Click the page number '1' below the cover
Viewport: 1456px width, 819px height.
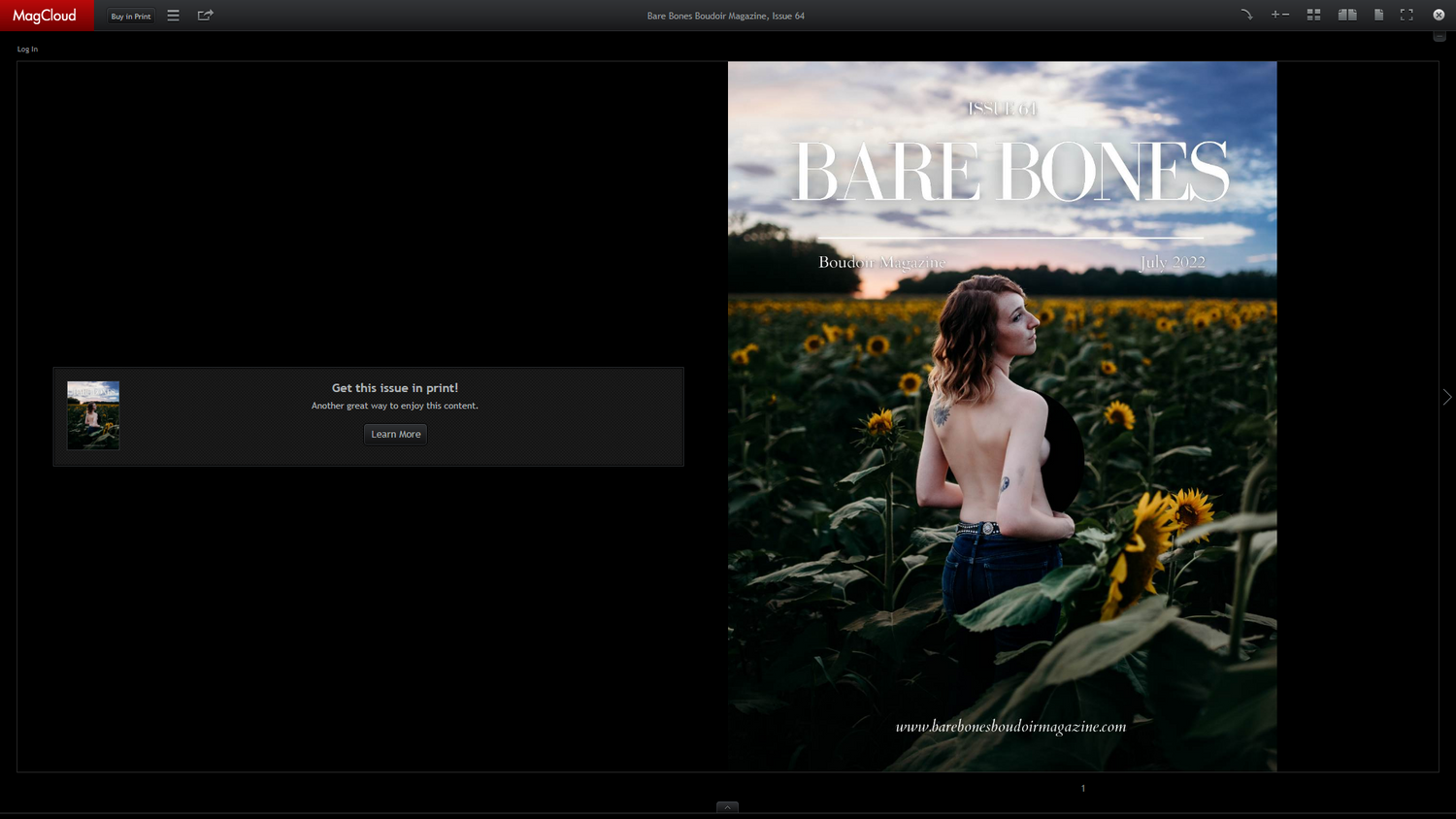[1083, 788]
